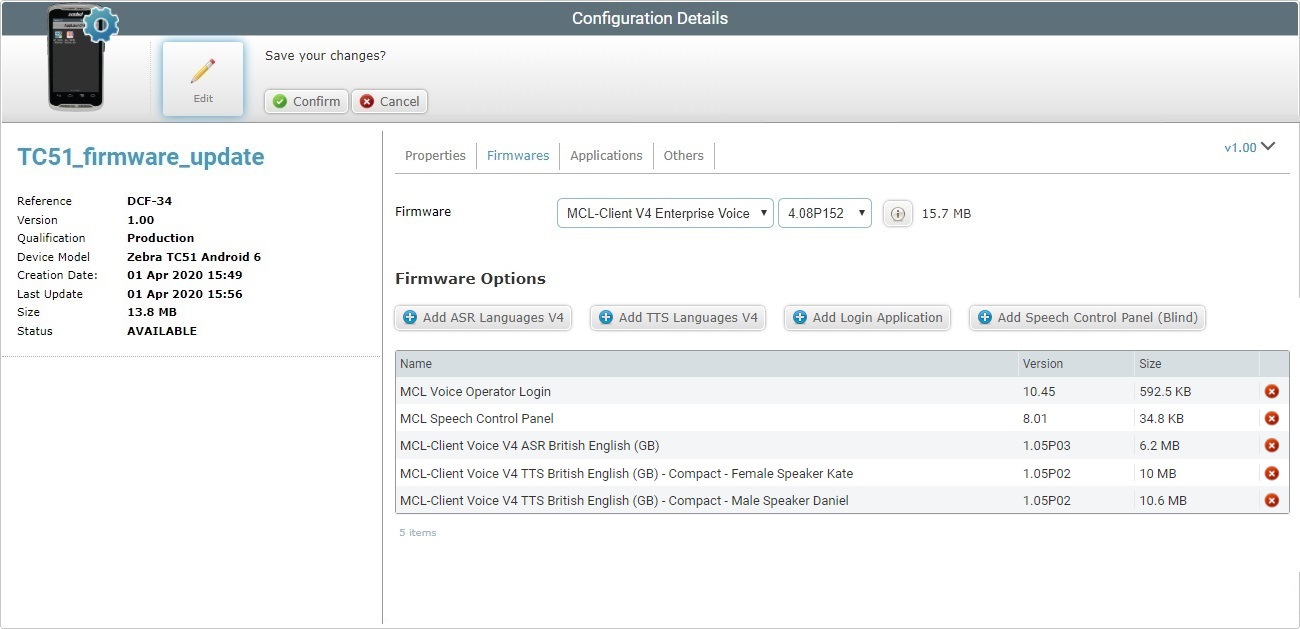Click the plus icon on Add TTS Languages V4
Viewport: 1300px width, 629px height.
click(x=605, y=317)
